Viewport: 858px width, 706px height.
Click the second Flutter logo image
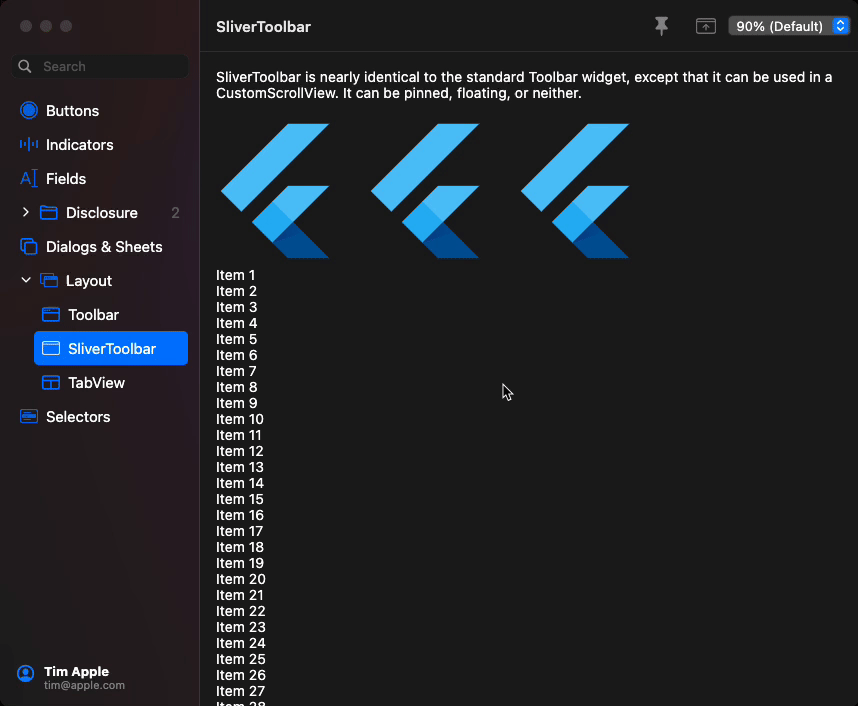425,190
